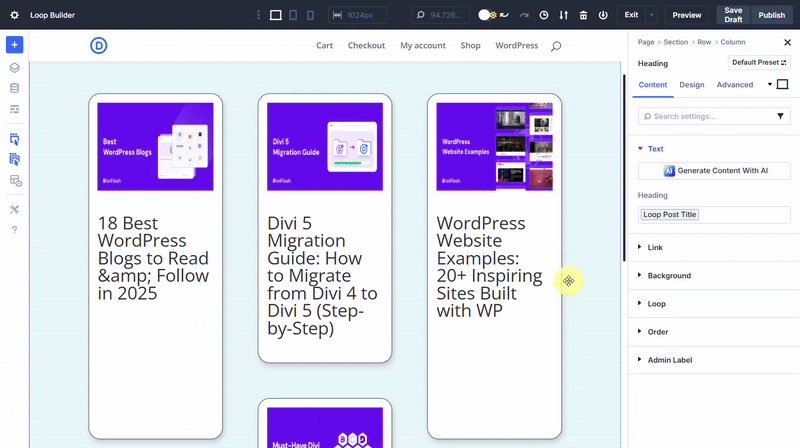The image size is (800, 448).
Task: Open the sliders list icon in sidebar
Action: tap(14, 109)
